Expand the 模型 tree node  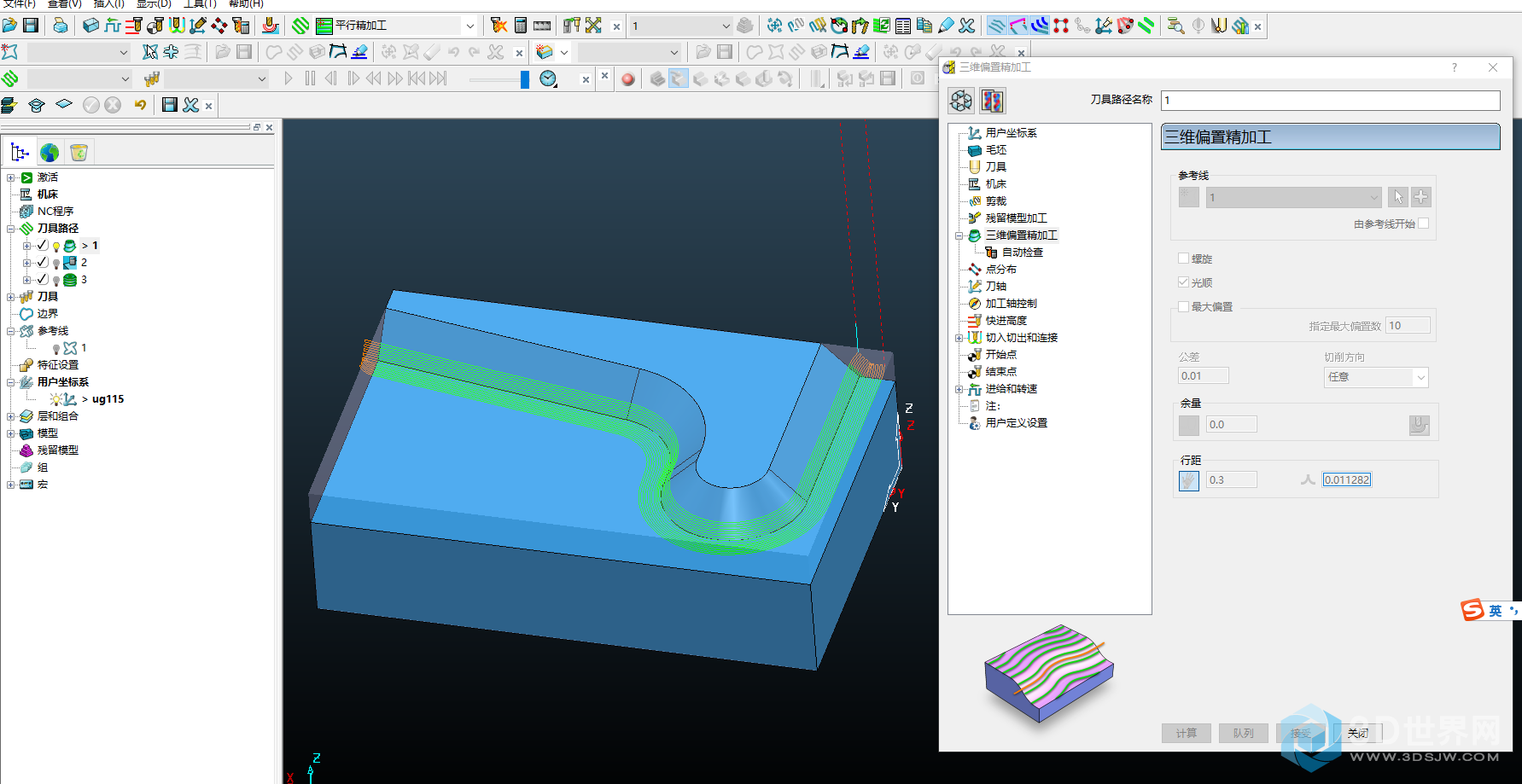coord(11,433)
